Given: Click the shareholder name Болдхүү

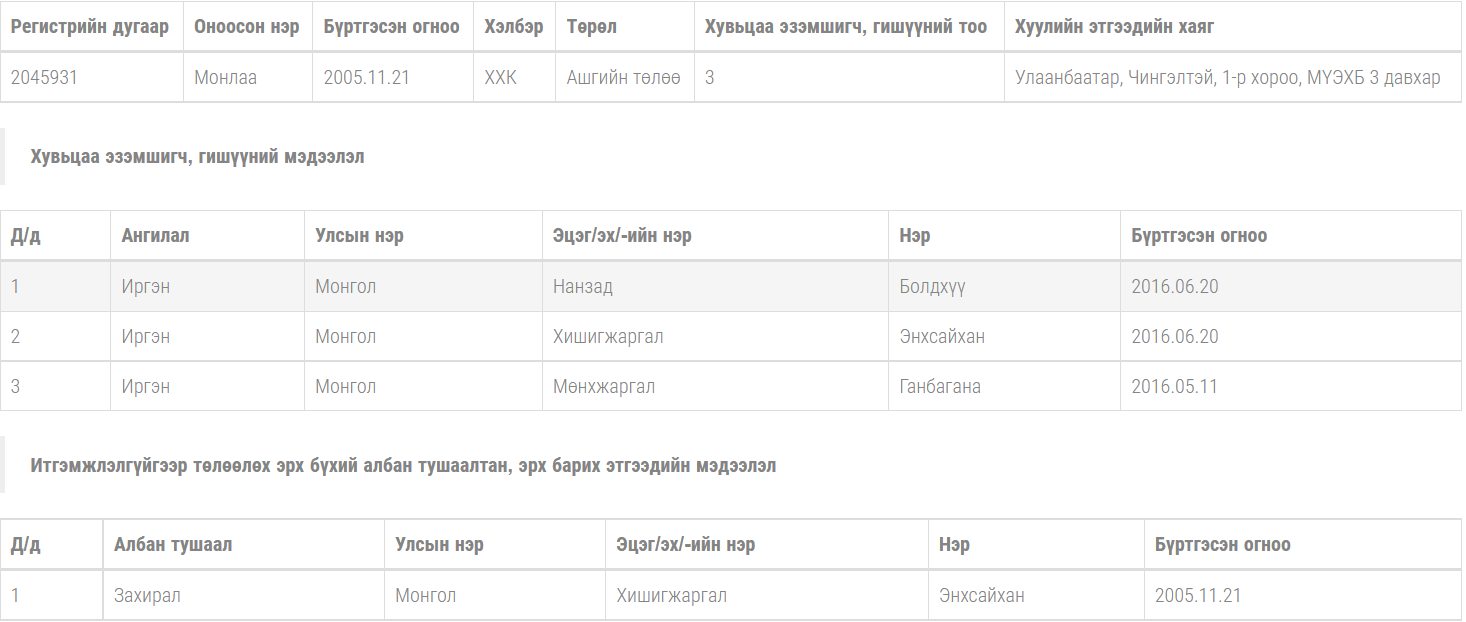Looking at the screenshot, I should pyautogui.click(x=932, y=287).
